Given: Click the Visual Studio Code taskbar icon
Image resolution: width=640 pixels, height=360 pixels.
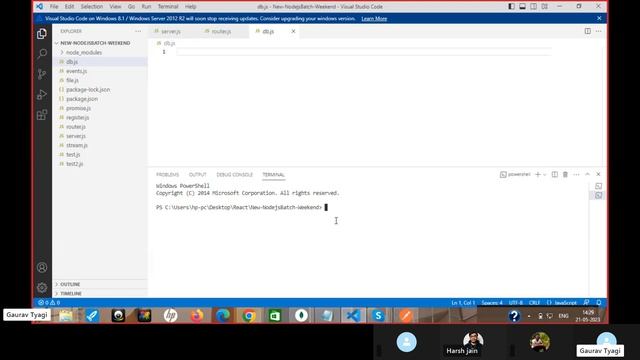Looking at the screenshot, I should pos(353,316).
